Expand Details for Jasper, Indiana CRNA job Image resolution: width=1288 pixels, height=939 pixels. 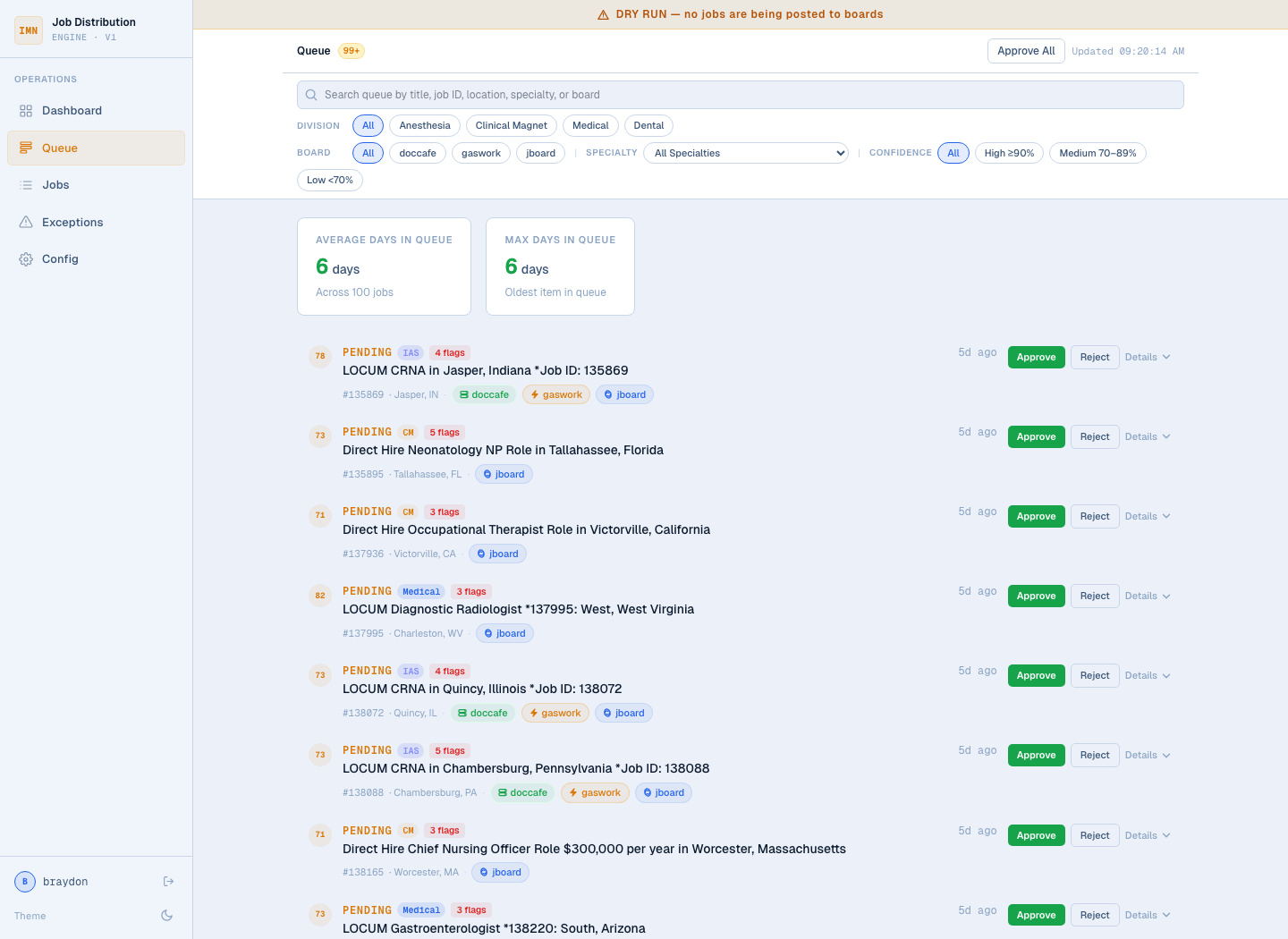(x=1148, y=357)
